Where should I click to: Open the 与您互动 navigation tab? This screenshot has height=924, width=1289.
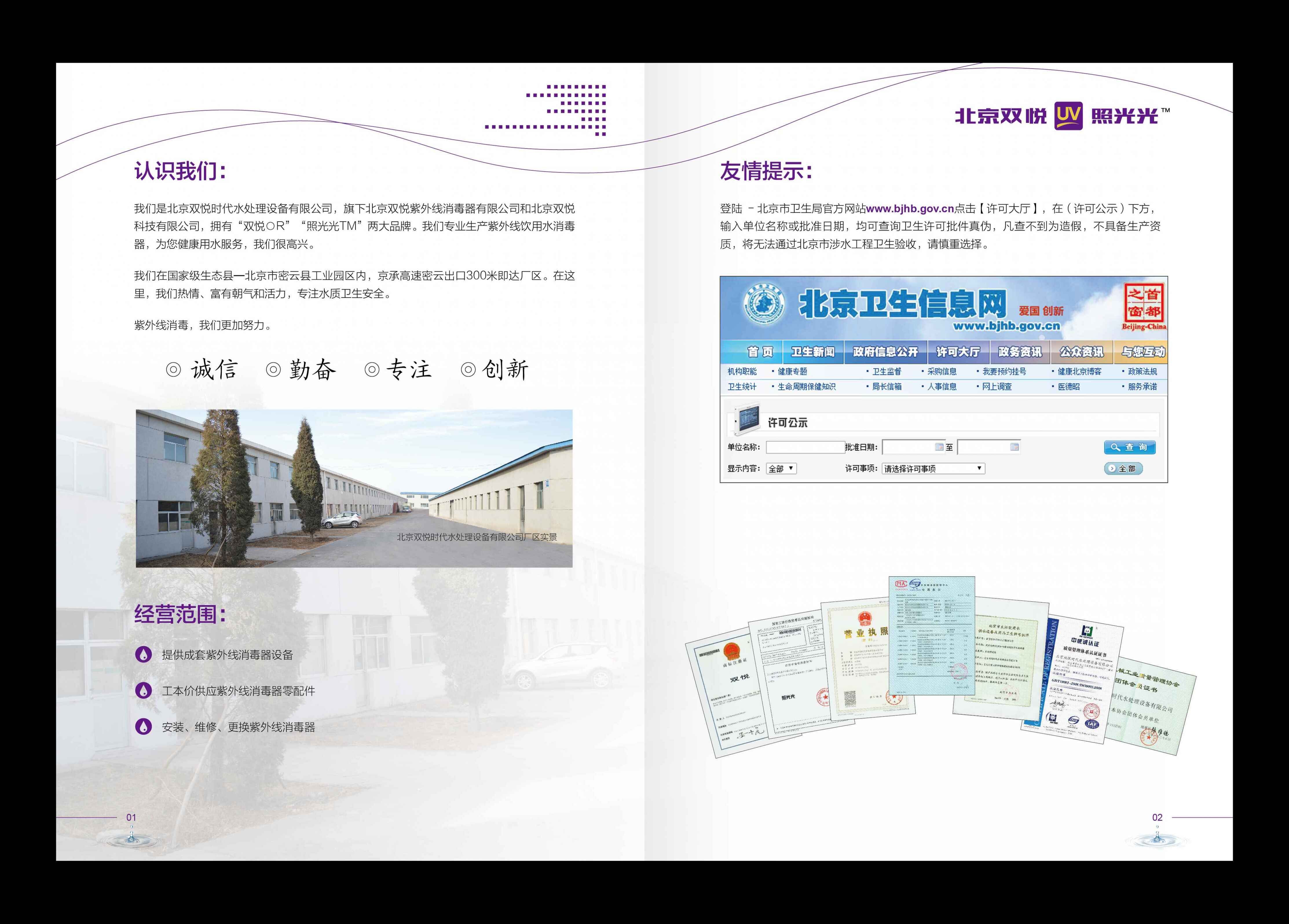(1141, 352)
